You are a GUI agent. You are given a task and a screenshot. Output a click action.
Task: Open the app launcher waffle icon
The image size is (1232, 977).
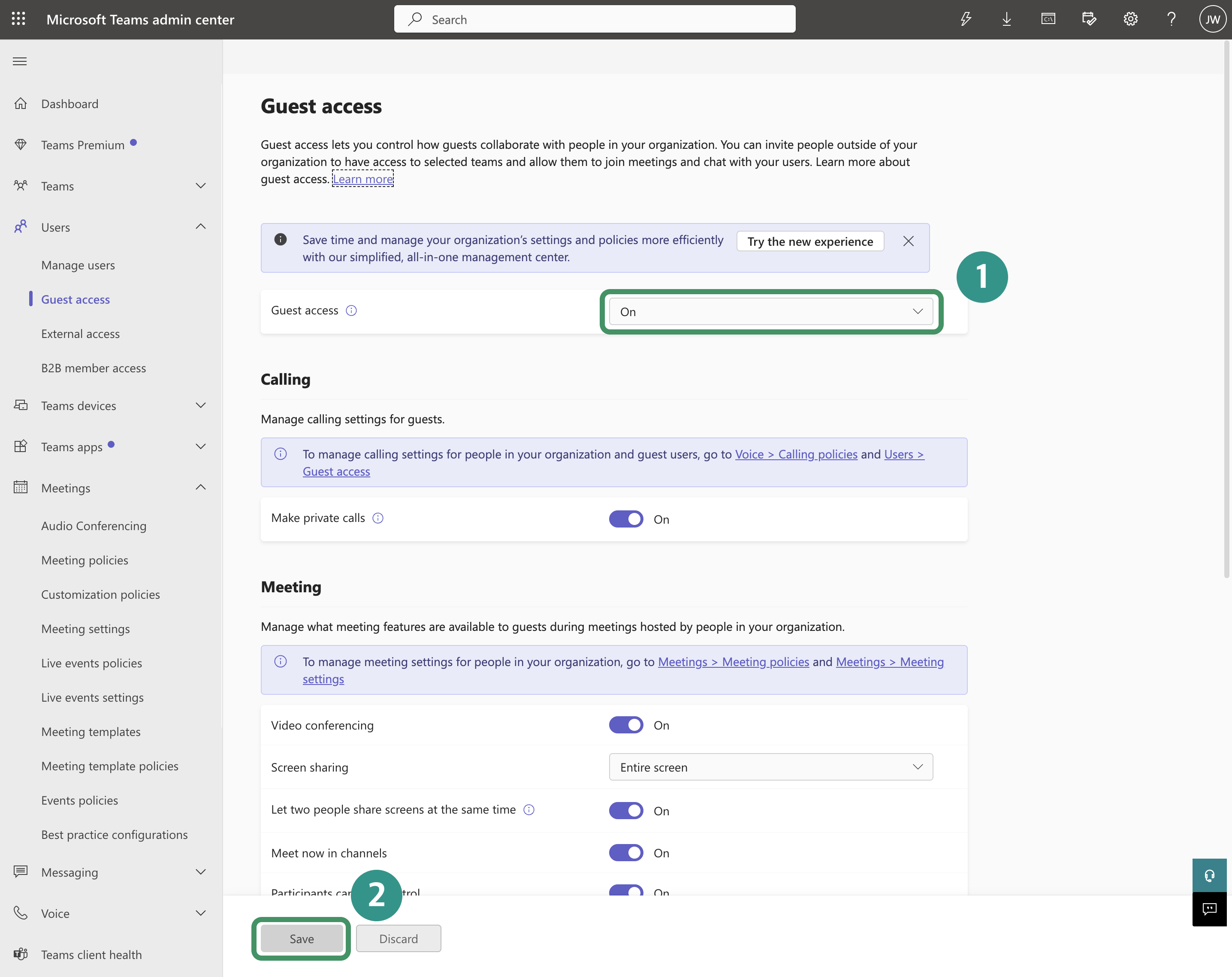click(19, 19)
